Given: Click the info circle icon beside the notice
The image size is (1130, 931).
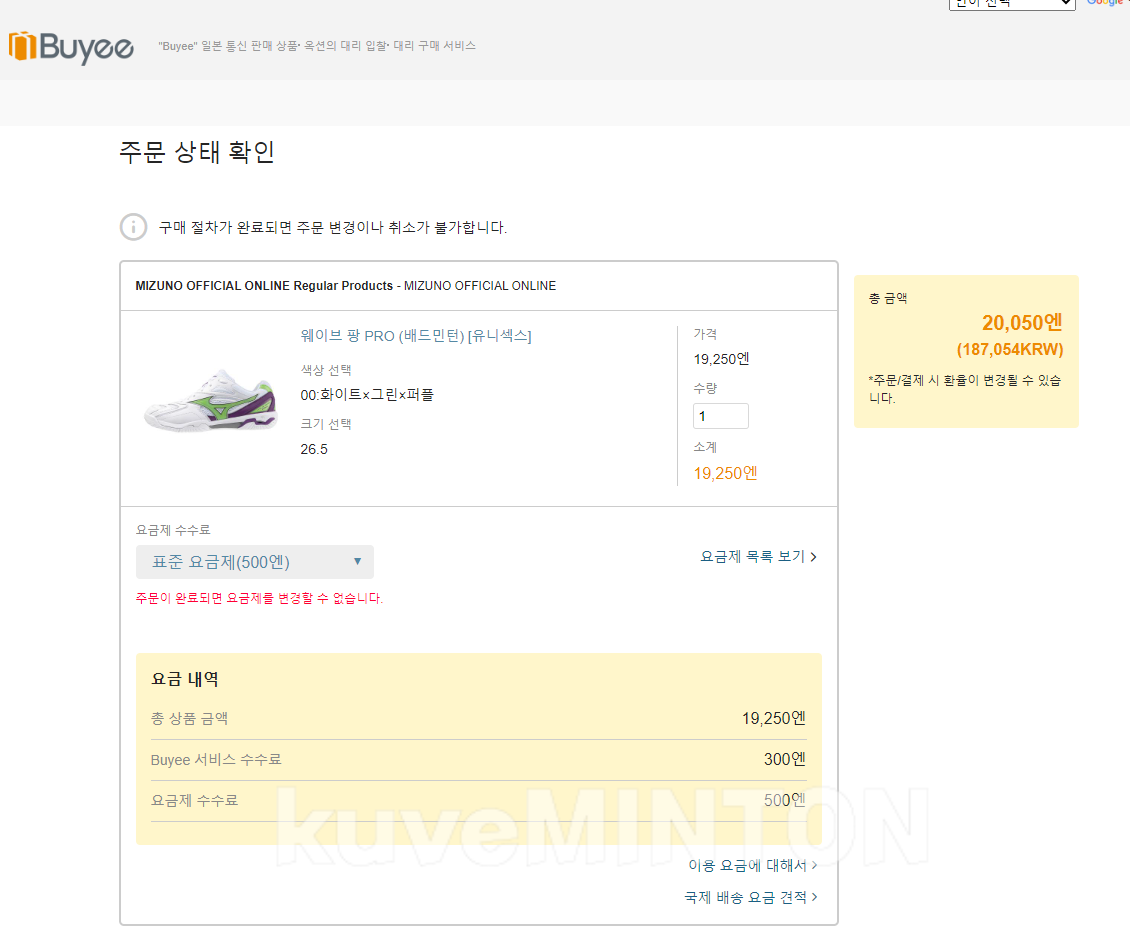Looking at the screenshot, I should [x=133, y=227].
